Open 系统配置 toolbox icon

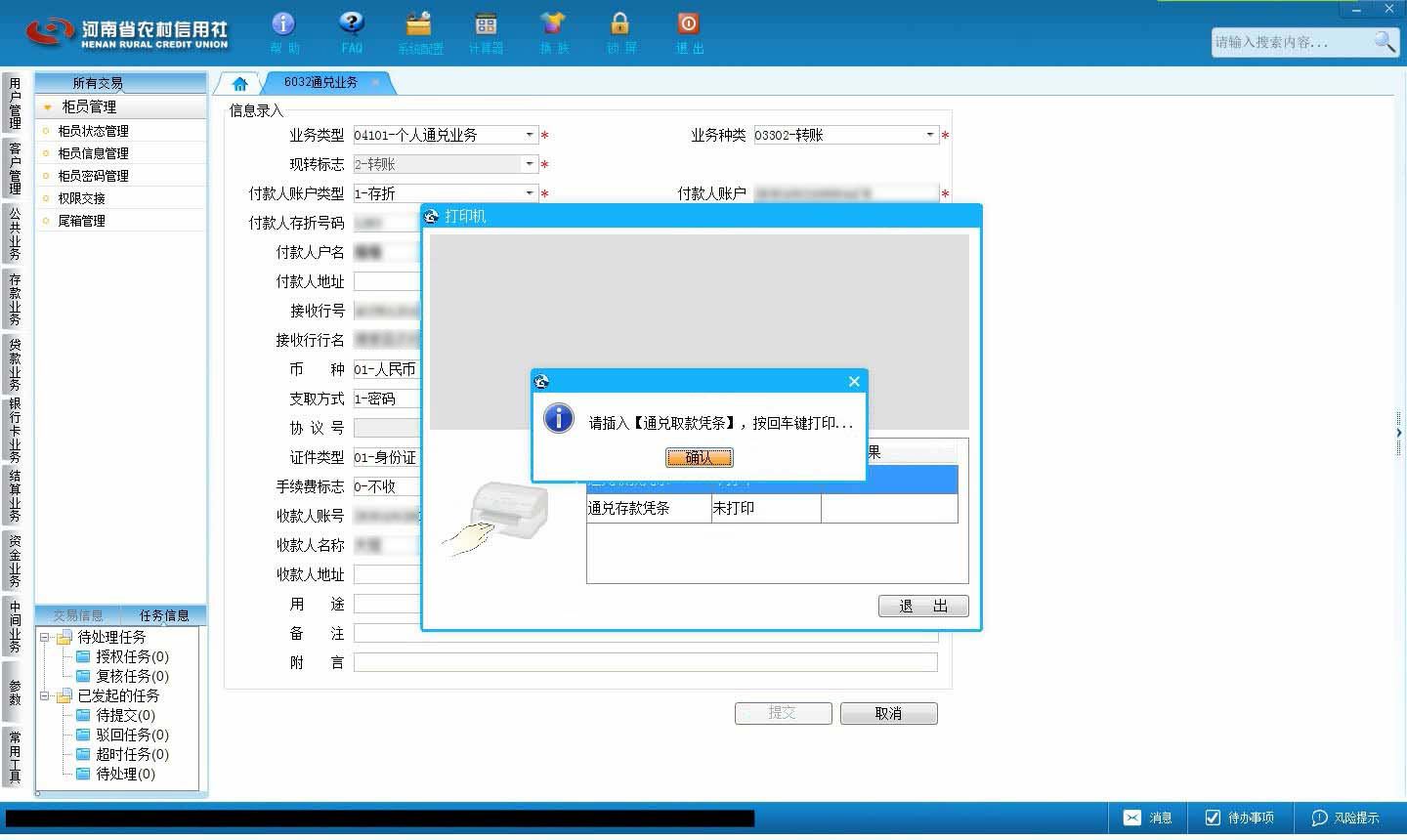point(419,23)
